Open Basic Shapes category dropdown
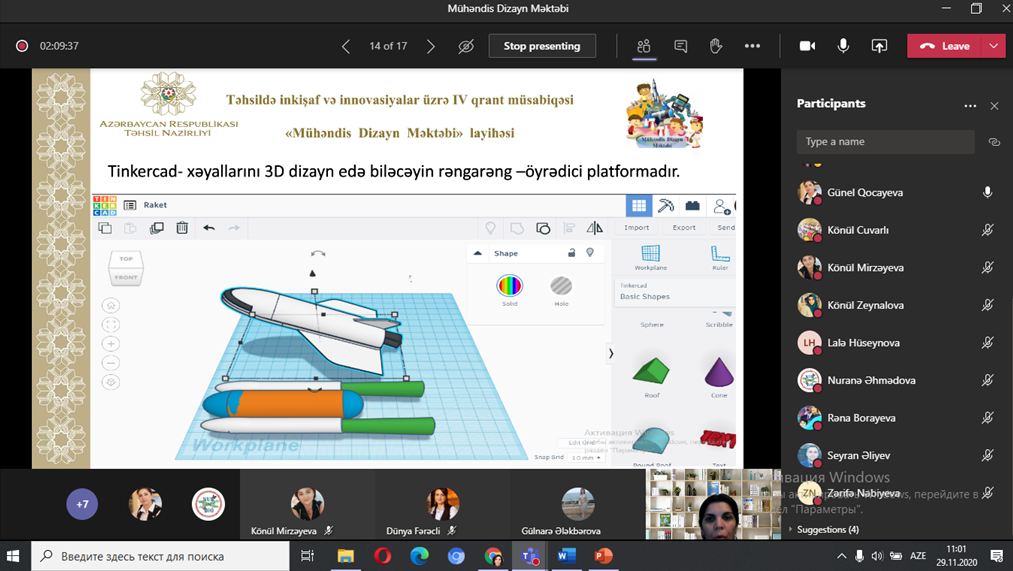Screen dimensions: 1013x571 (674, 292)
